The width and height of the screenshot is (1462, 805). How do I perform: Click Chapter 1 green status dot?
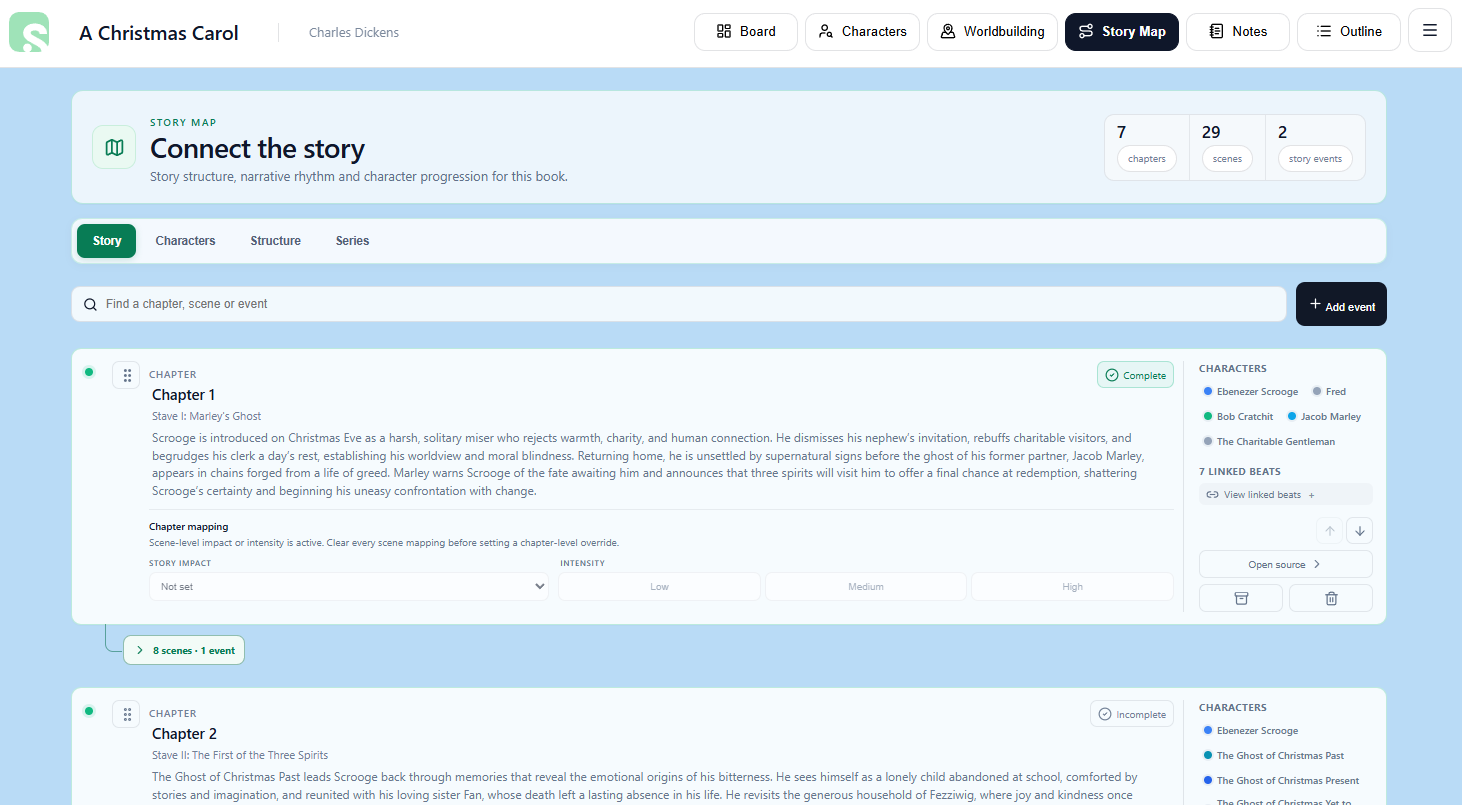coord(89,372)
